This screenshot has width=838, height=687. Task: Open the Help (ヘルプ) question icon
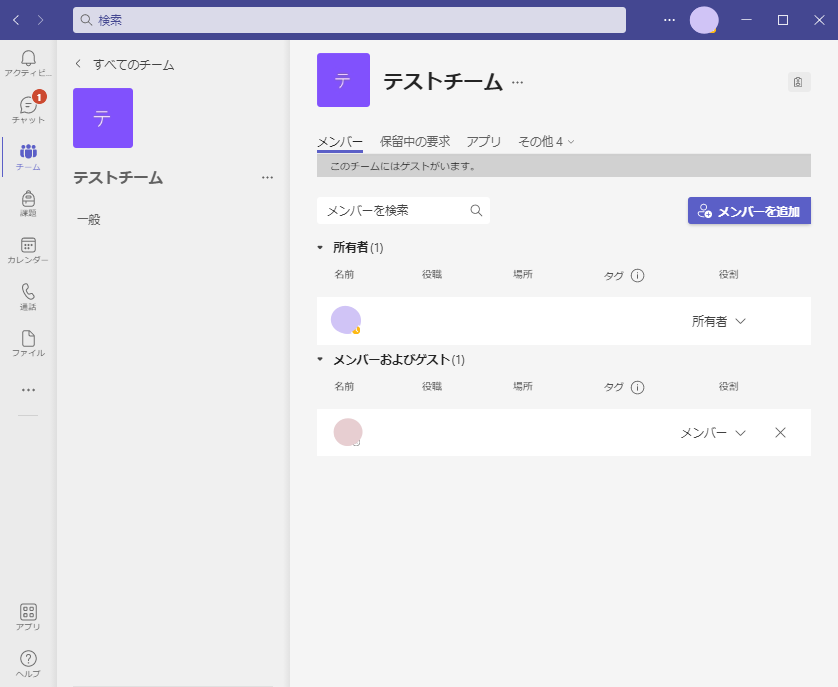28,663
